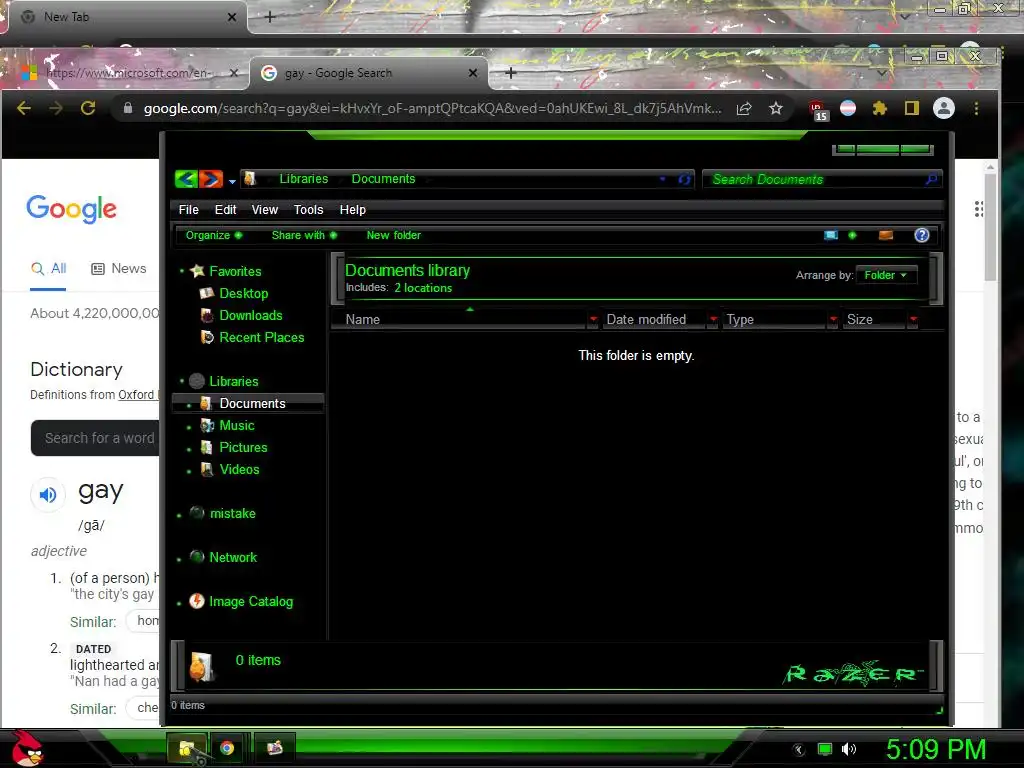Screen dimensions: 1024x768
Task: Open Type column filter arrow
Action: point(833,319)
